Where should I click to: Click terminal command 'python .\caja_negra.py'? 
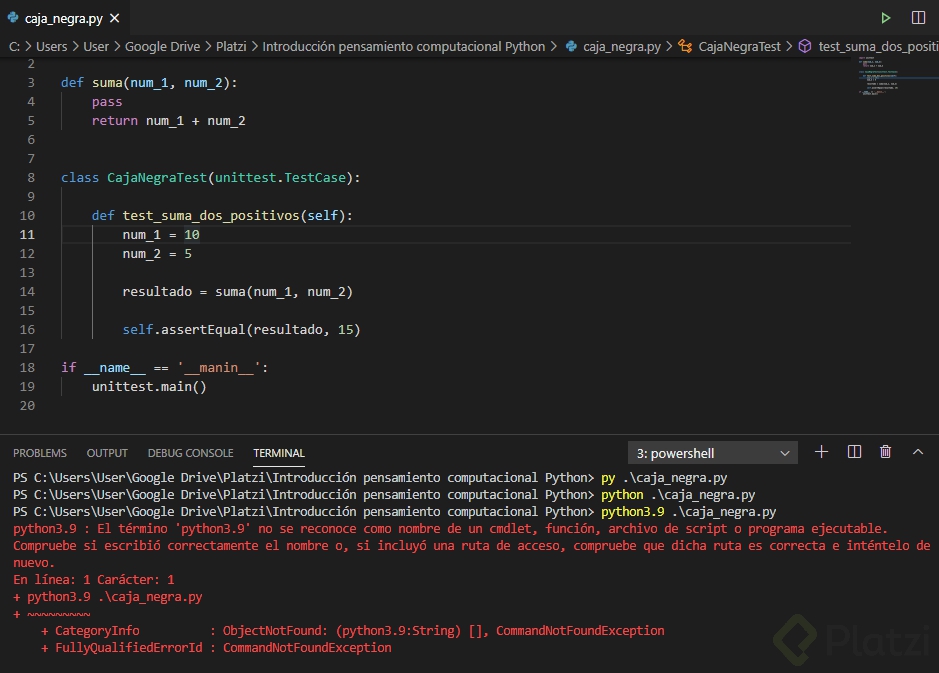click(x=678, y=495)
